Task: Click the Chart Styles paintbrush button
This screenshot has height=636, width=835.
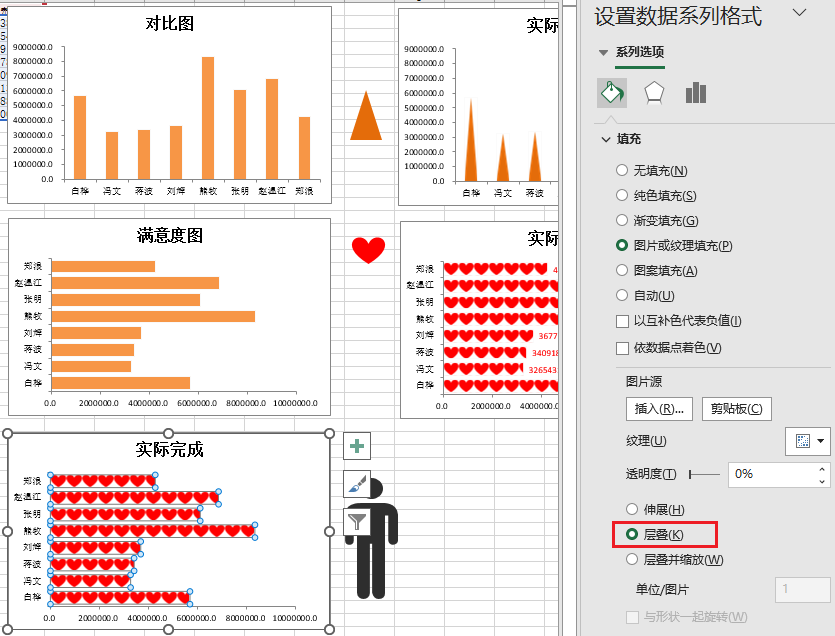Action: 357,484
